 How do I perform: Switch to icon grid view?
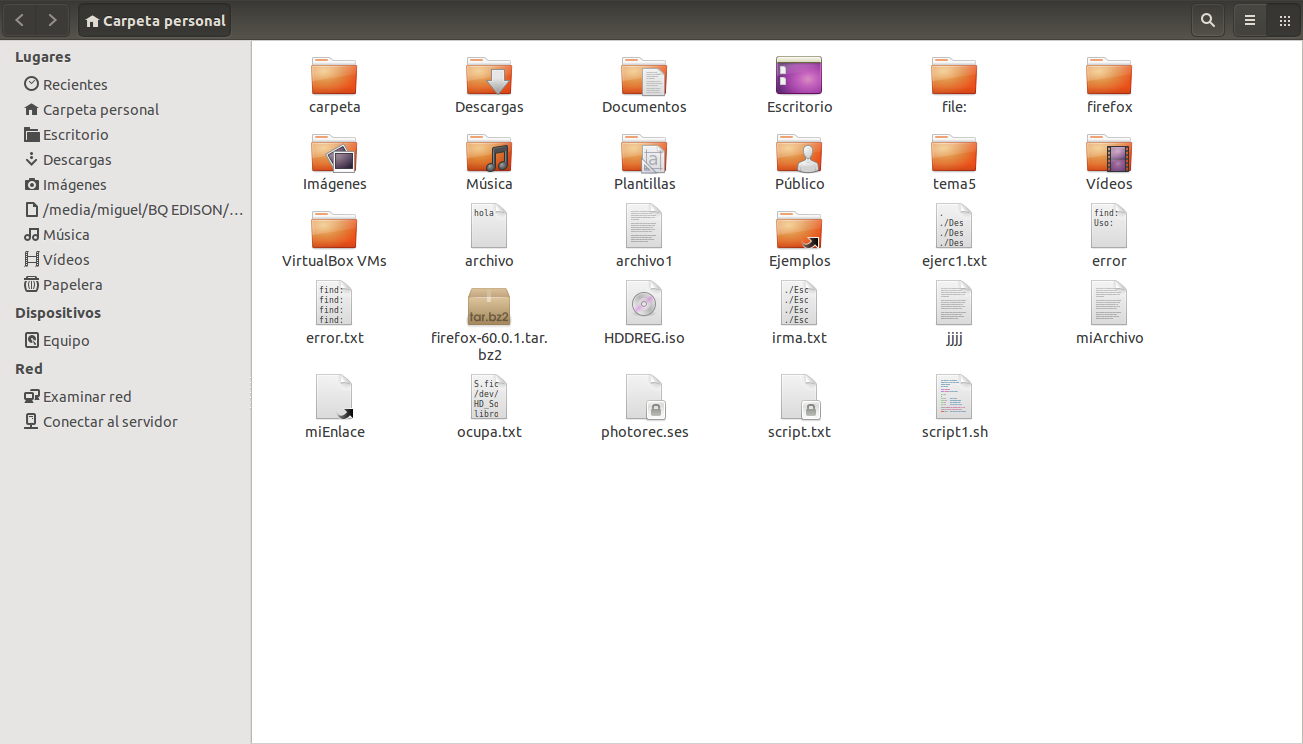(x=1283, y=20)
